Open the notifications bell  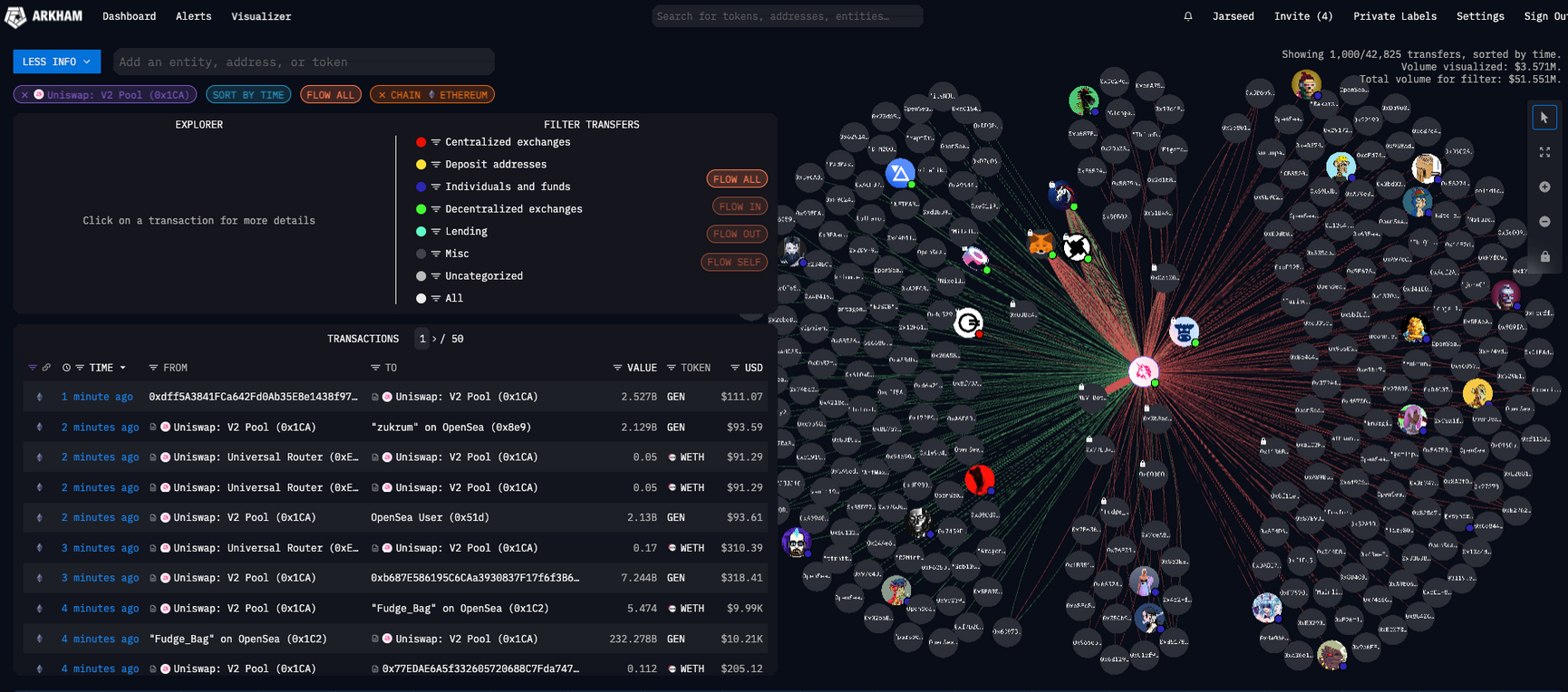click(1188, 16)
